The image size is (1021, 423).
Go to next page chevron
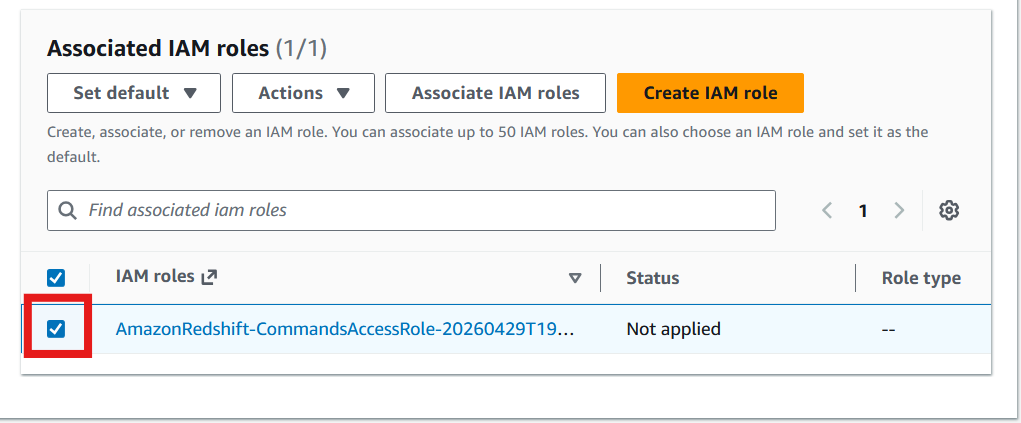tap(899, 210)
